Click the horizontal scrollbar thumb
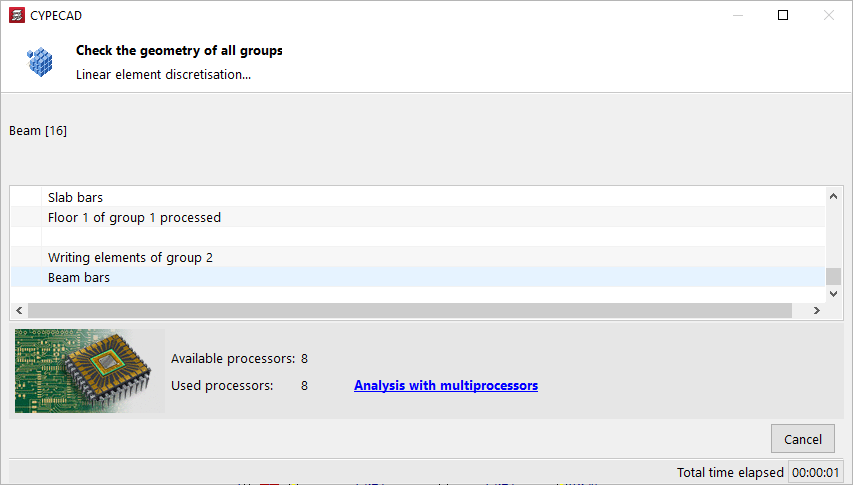Viewport: 853px width, 485px height. [410, 311]
